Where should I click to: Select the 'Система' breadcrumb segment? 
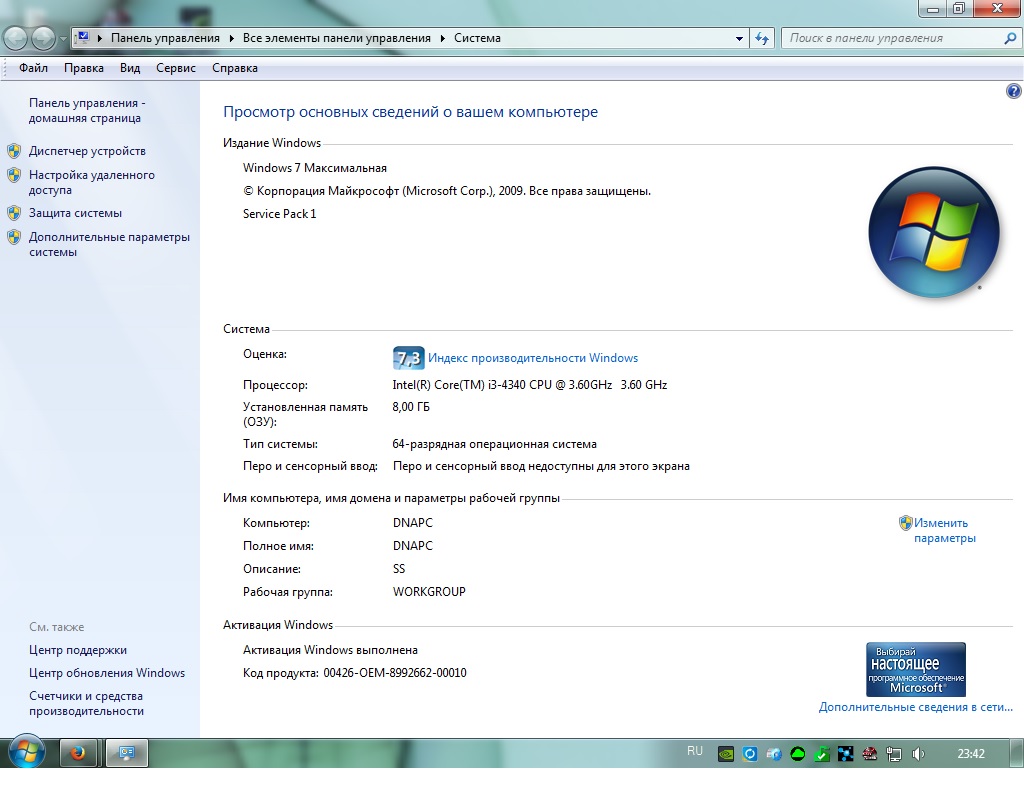[477, 38]
